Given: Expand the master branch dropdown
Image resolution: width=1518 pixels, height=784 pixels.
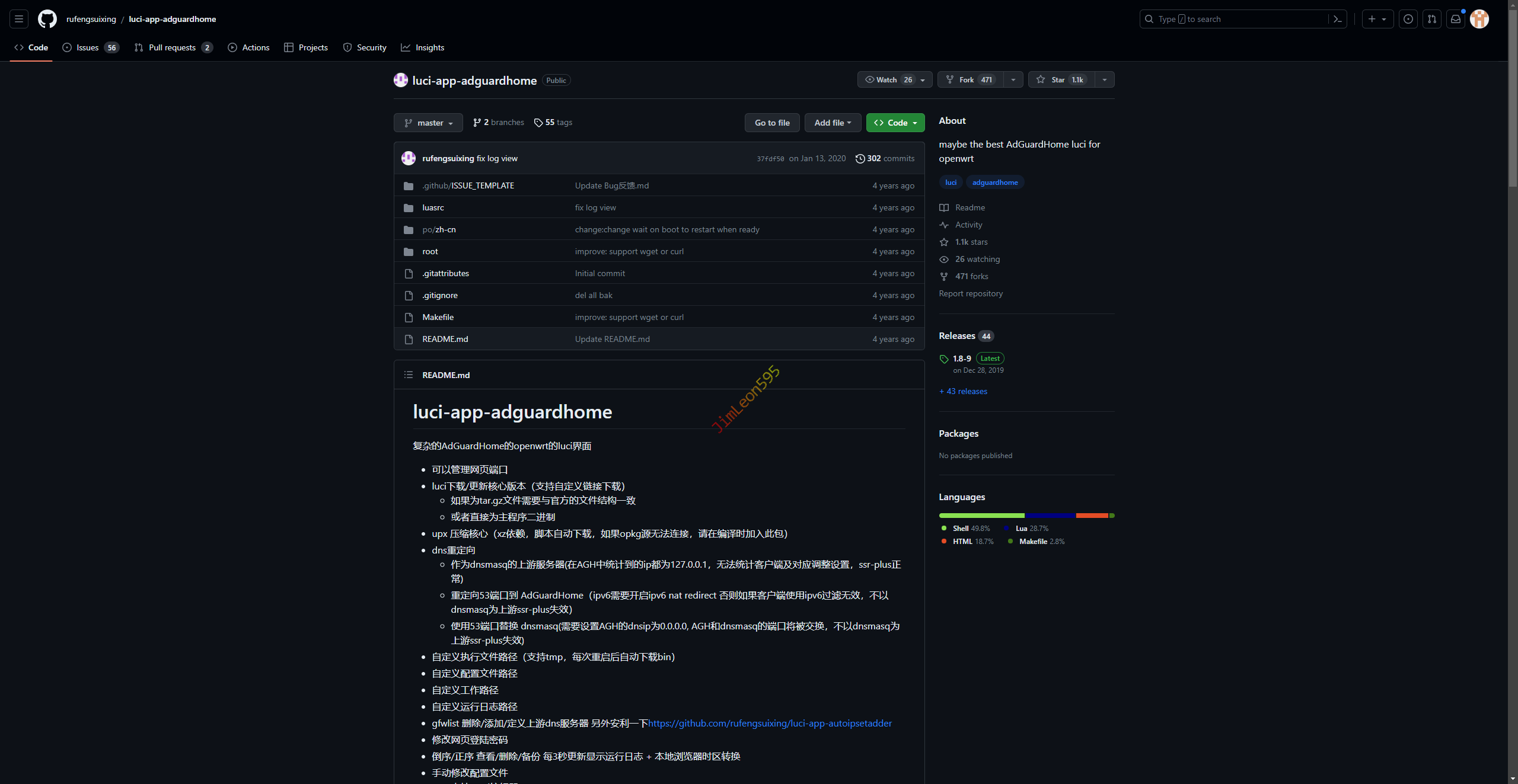Looking at the screenshot, I should point(428,123).
